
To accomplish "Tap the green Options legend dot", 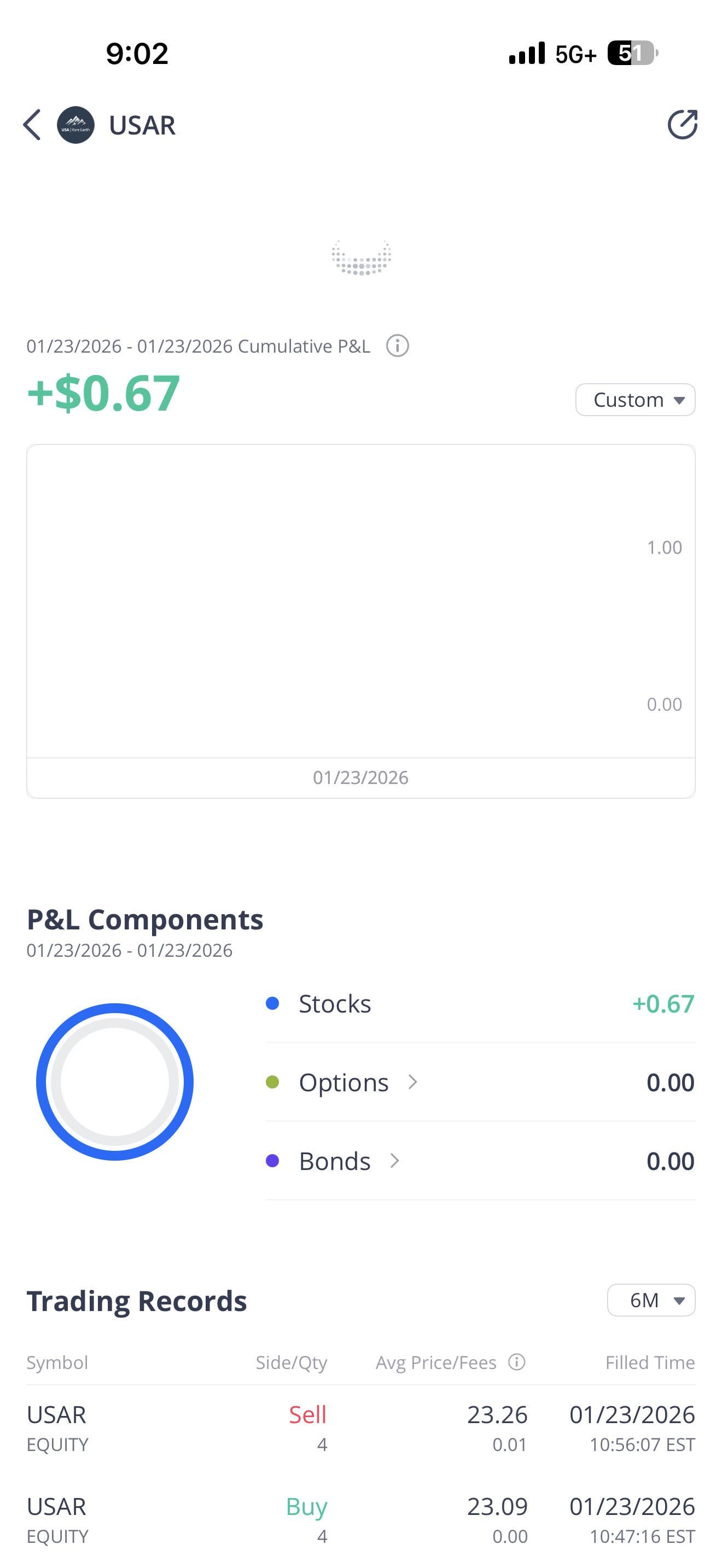I will 273,1081.
